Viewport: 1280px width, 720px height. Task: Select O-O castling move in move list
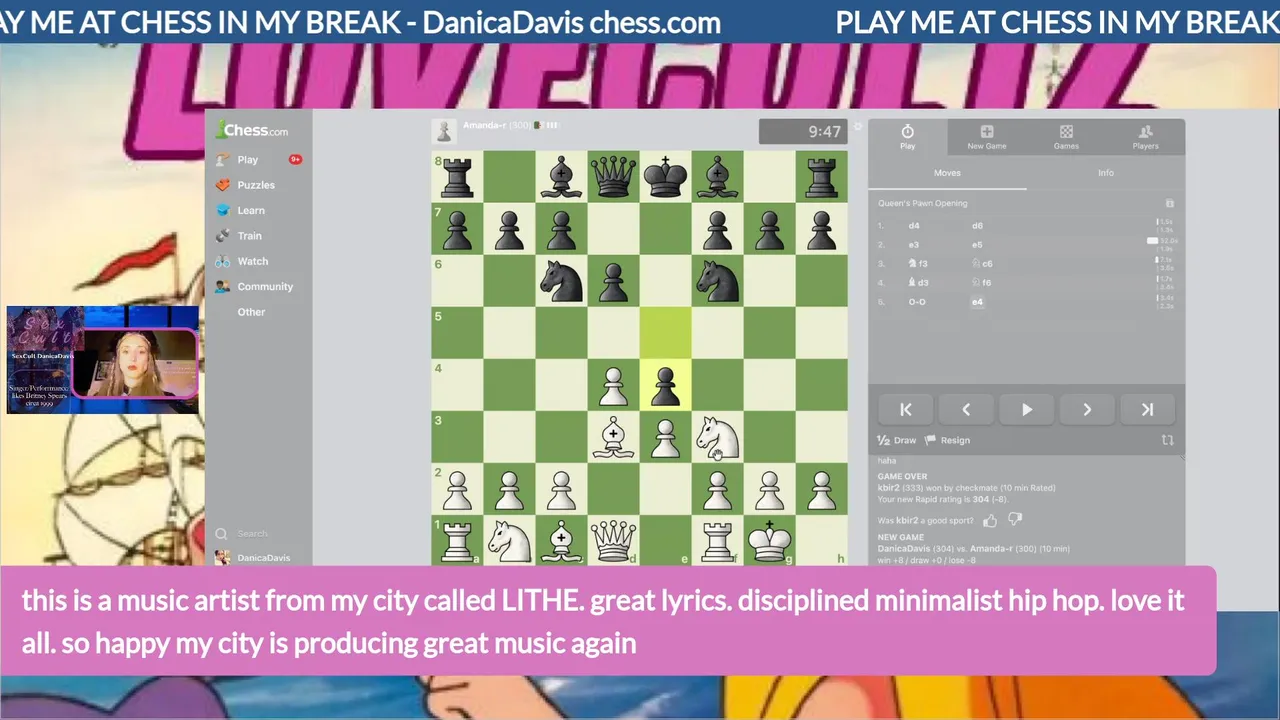pos(917,302)
